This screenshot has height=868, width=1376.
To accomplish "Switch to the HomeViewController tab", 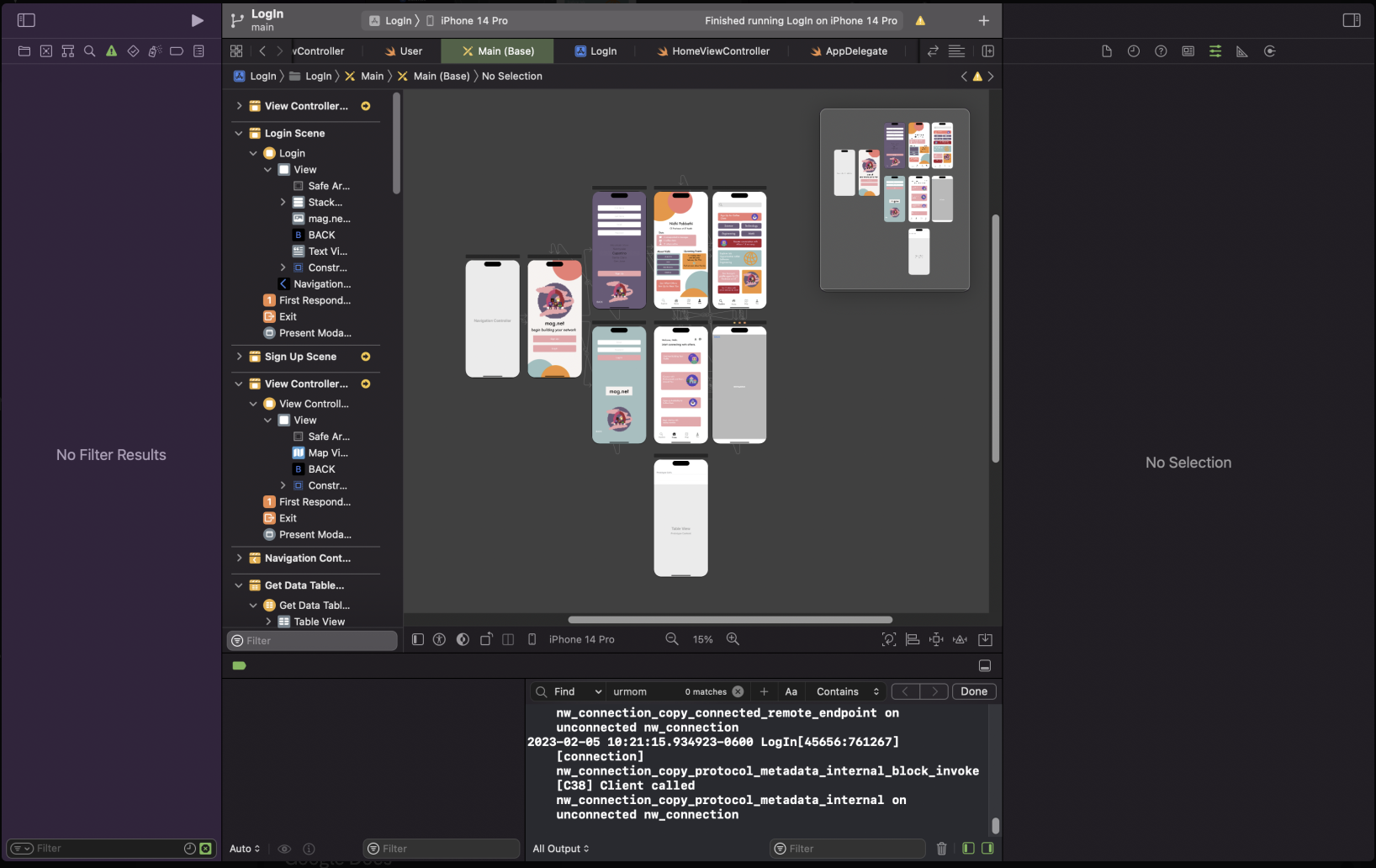I will 713,51.
